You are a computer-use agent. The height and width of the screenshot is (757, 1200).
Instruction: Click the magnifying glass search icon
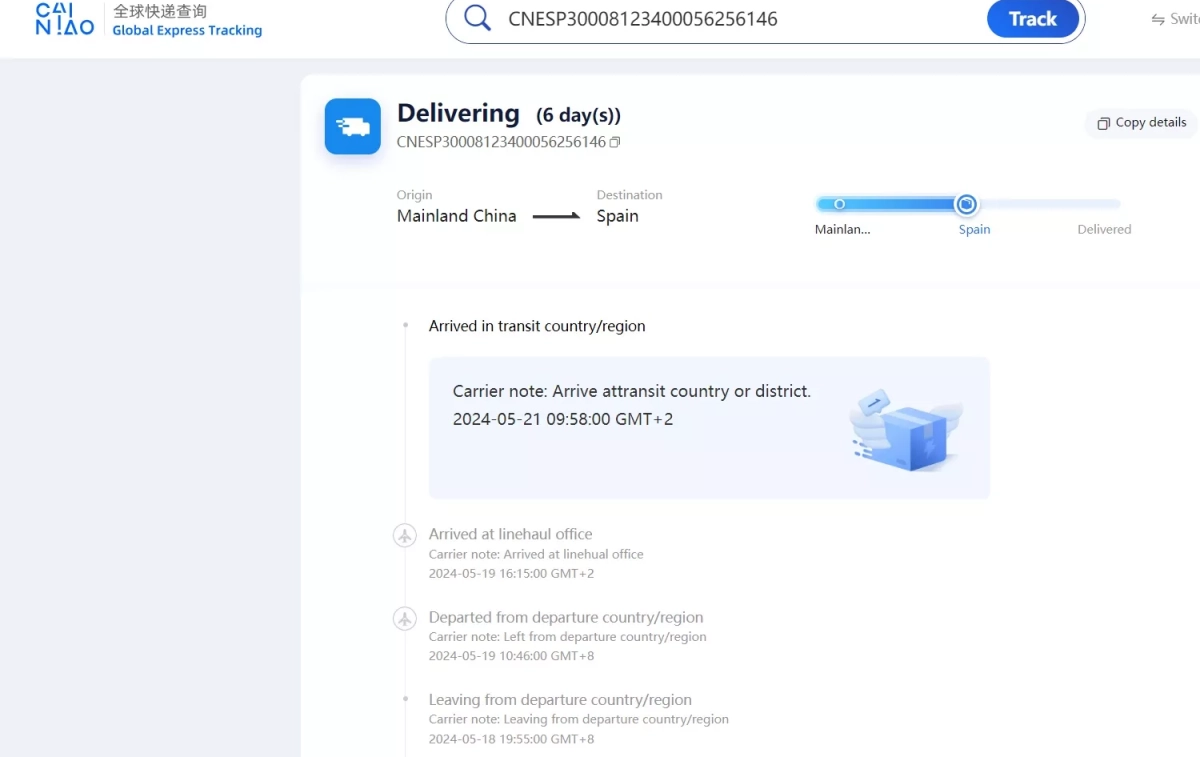pyautogui.click(x=478, y=19)
